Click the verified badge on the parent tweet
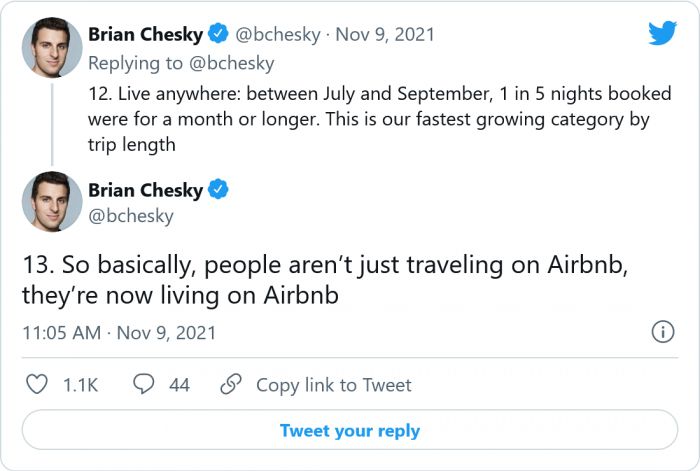Image resolution: width=700 pixels, height=471 pixels. pyautogui.click(x=219, y=35)
